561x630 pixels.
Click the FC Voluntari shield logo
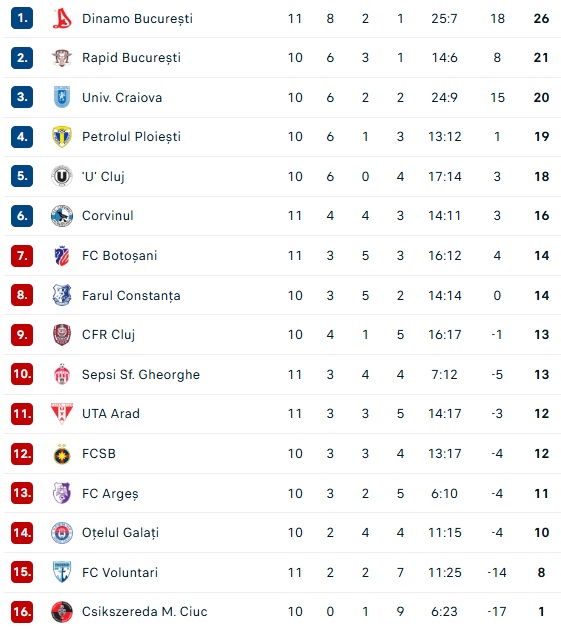pyautogui.click(x=62, y=572)
